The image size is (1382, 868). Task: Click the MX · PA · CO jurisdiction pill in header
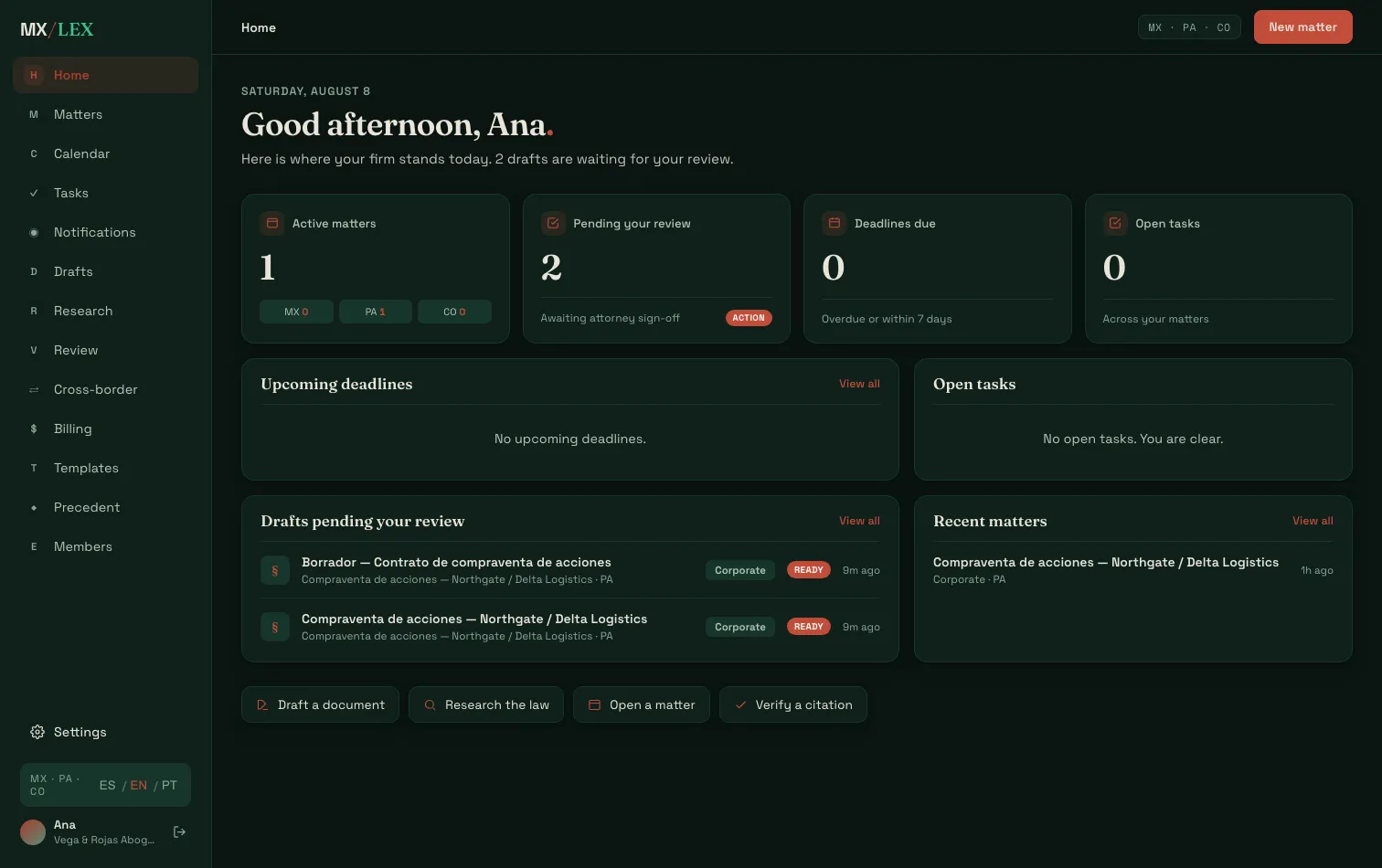click(1189, 27)
